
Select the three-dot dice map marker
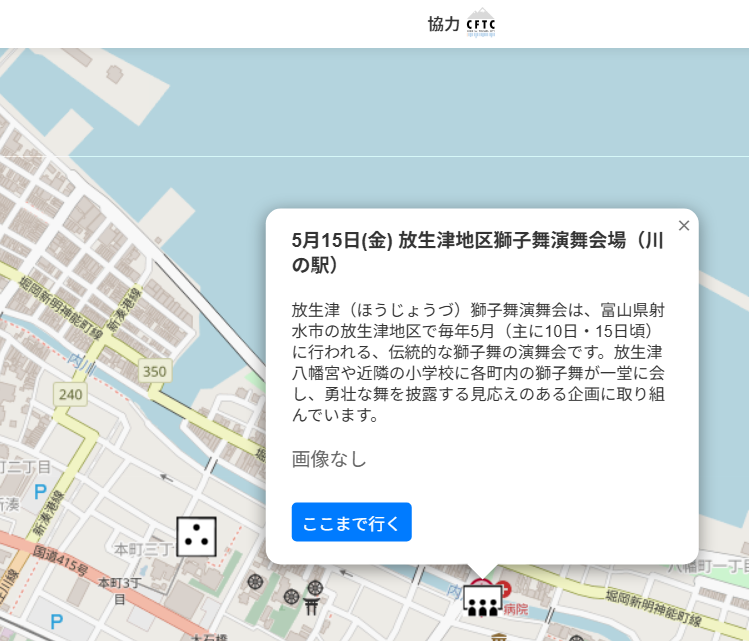click(x=196, y=536)
